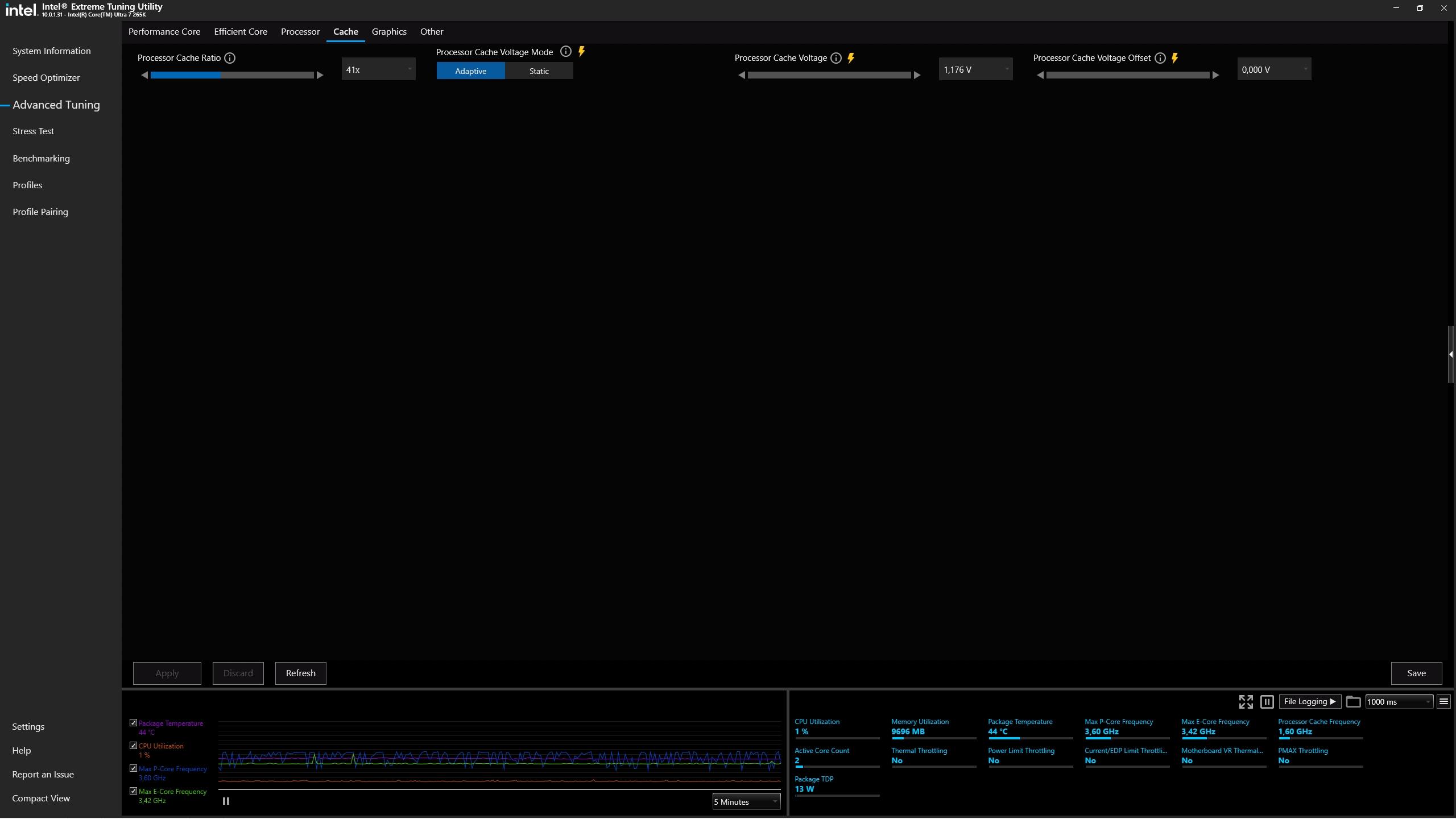Click the Refresh button
The height and width of the screenshot is (819, 1456).
tap(300, 673)
